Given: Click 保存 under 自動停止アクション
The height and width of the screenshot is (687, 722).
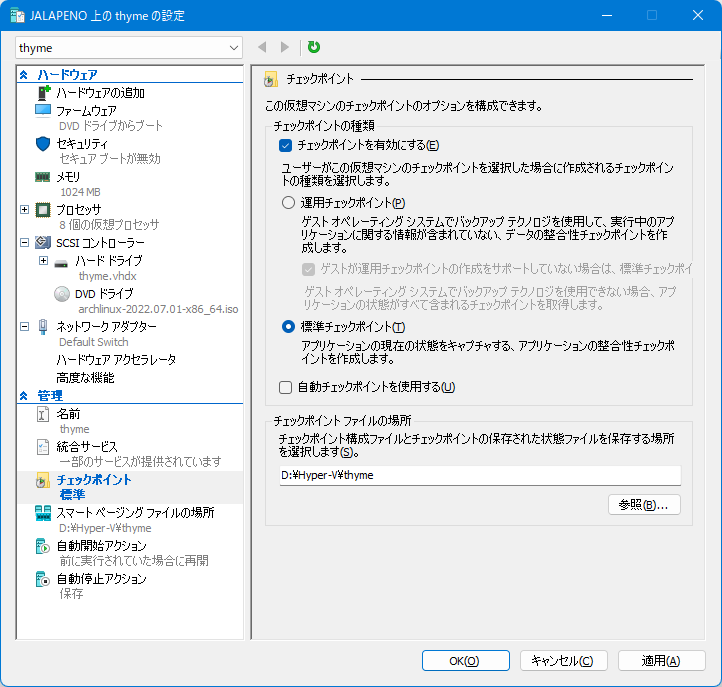Looking at the screenshot, I should click(x=71, y=594).
